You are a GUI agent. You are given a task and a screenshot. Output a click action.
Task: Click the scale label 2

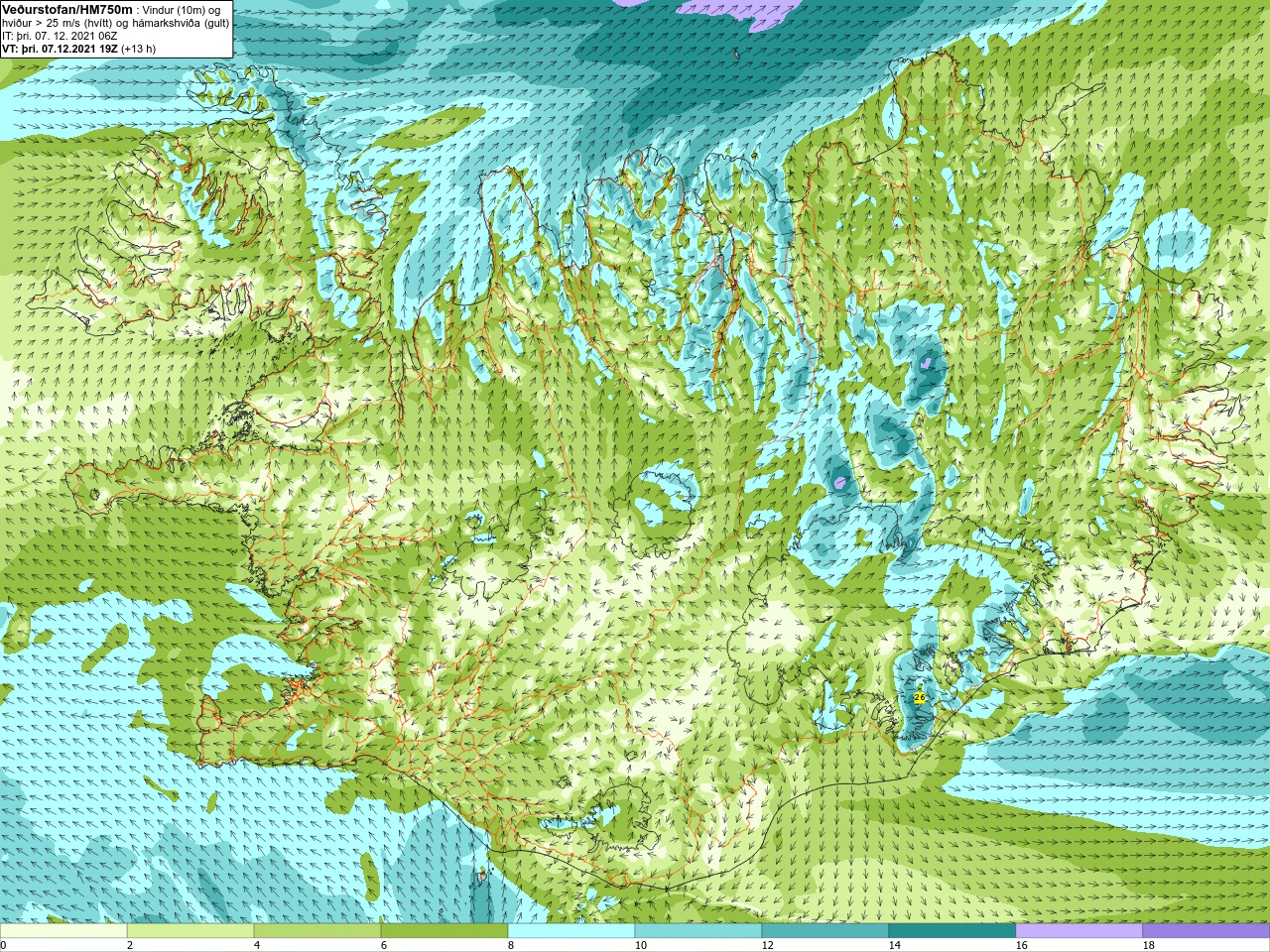pos(130,945)
